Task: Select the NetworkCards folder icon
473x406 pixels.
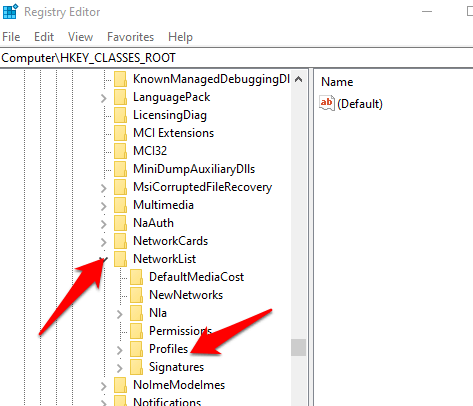Action: (120, 241)
